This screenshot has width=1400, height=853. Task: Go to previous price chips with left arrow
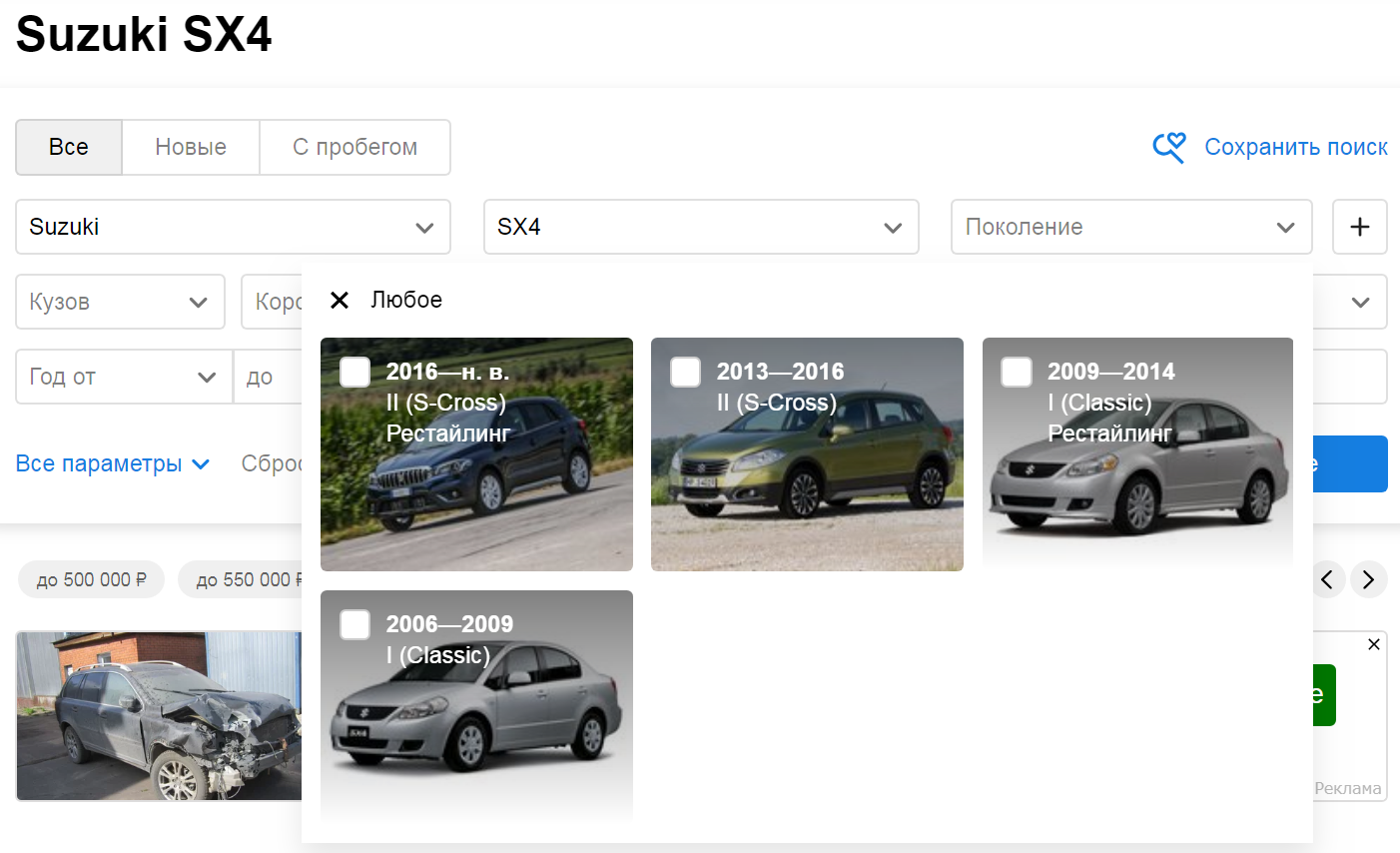(x=1327, y=579)
